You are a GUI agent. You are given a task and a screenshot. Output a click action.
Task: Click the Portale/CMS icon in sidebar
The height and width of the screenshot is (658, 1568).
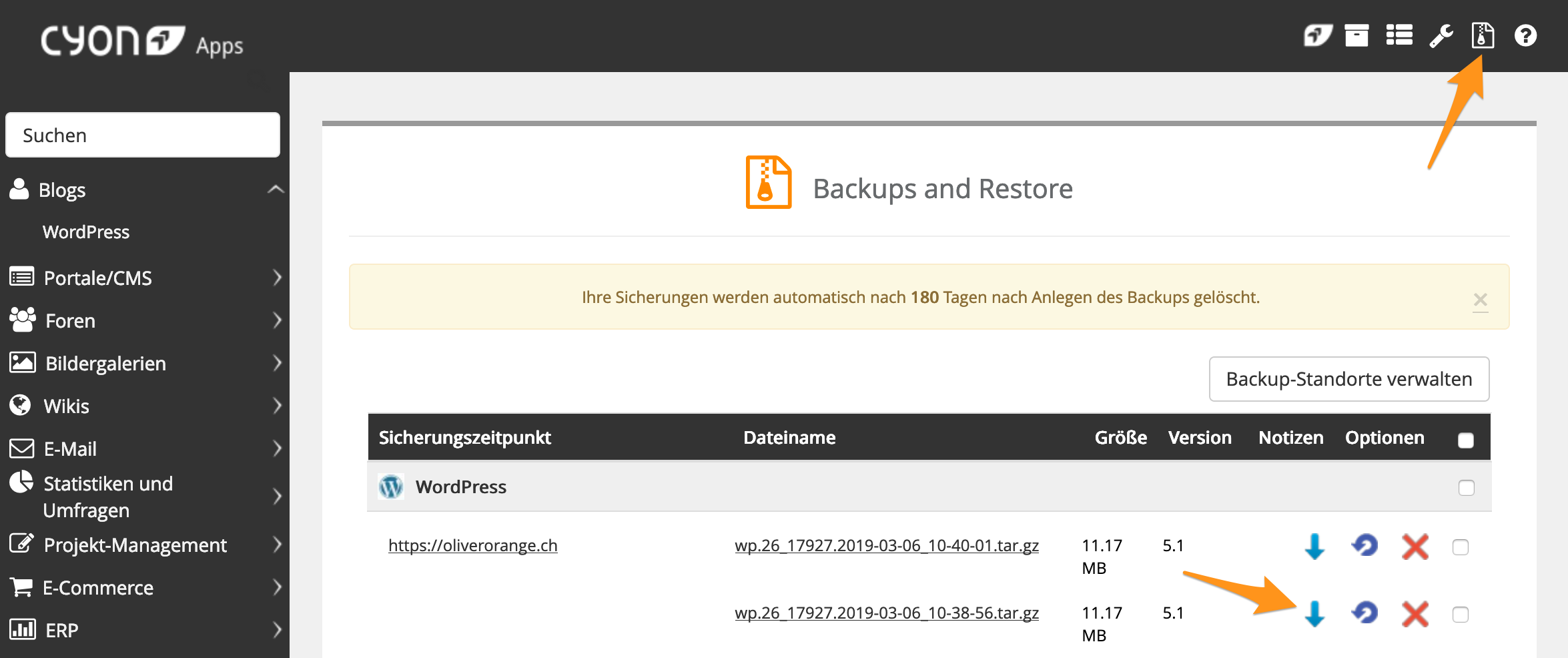pyautogui.click(x=21, y=276)
